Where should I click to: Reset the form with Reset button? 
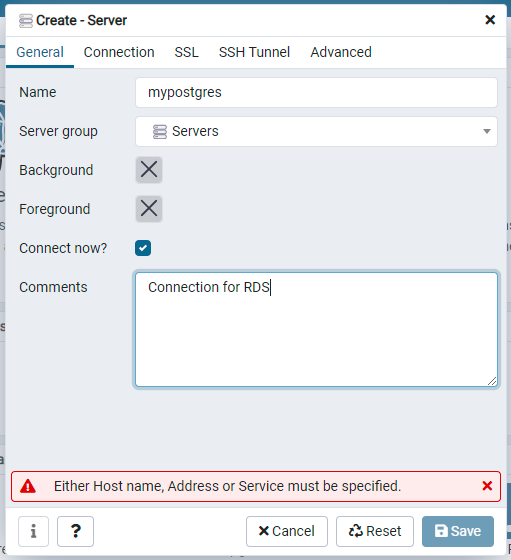click(375, 531)
